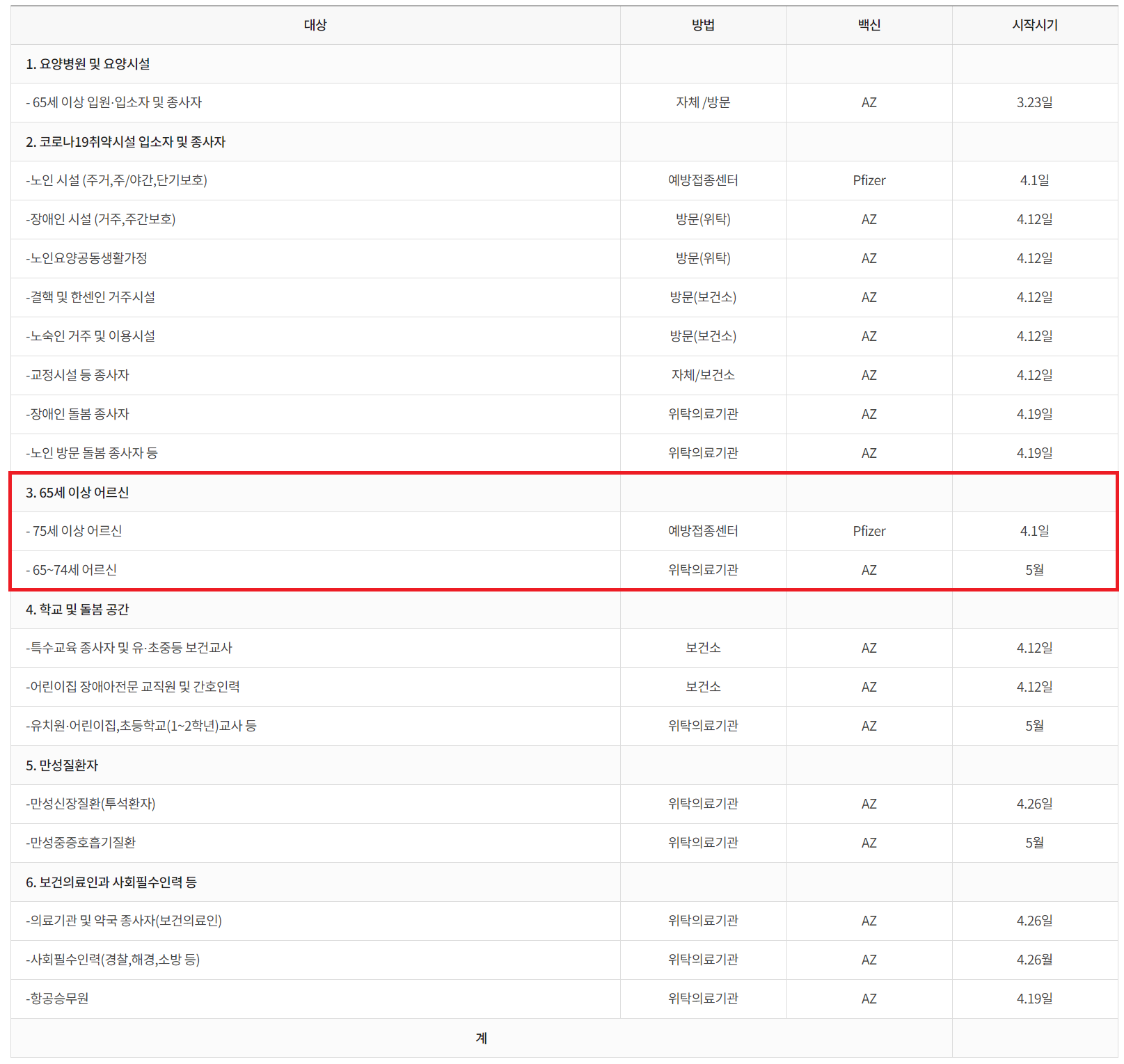Viewport: 1124px width, 1064px height.
Task: Click the 시작시기 column header
Action: 1034,25
